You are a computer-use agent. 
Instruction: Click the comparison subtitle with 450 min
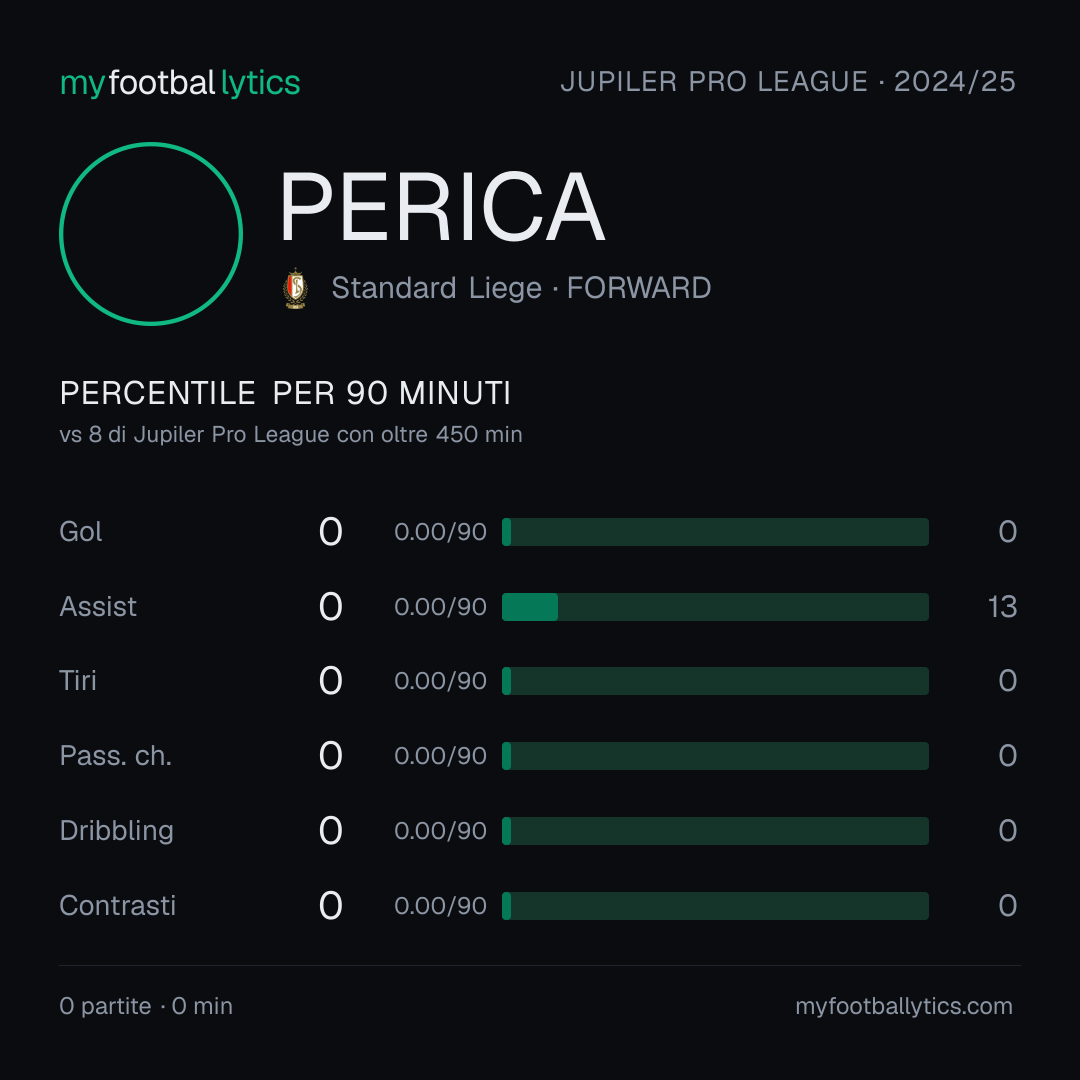(x=291, y=435)
